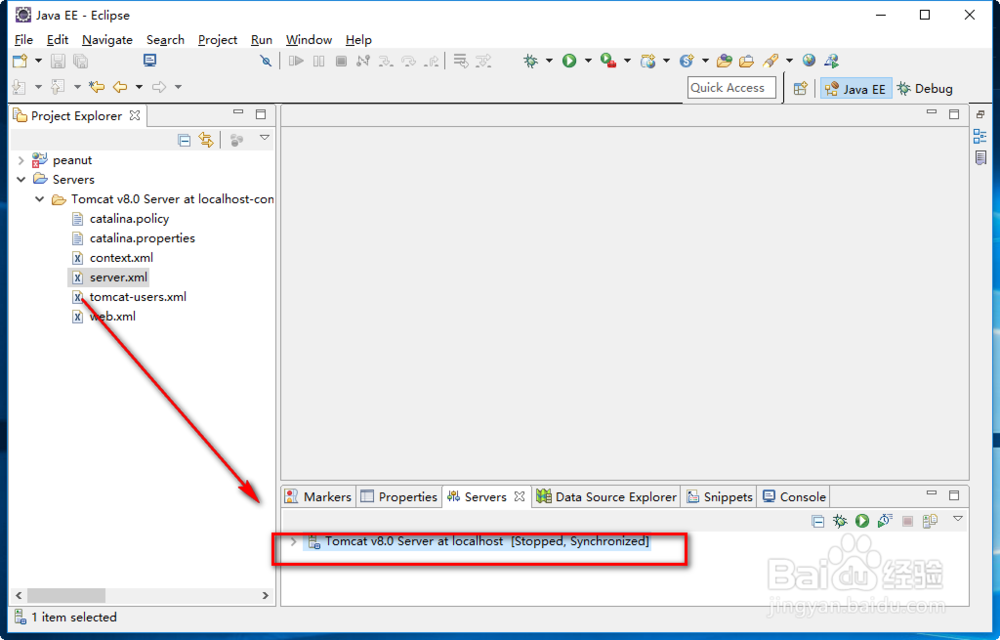This screenshot has width=1000, height=640.
Task: Open the Web Browser globe icon
Action: [x=809, y=61]
